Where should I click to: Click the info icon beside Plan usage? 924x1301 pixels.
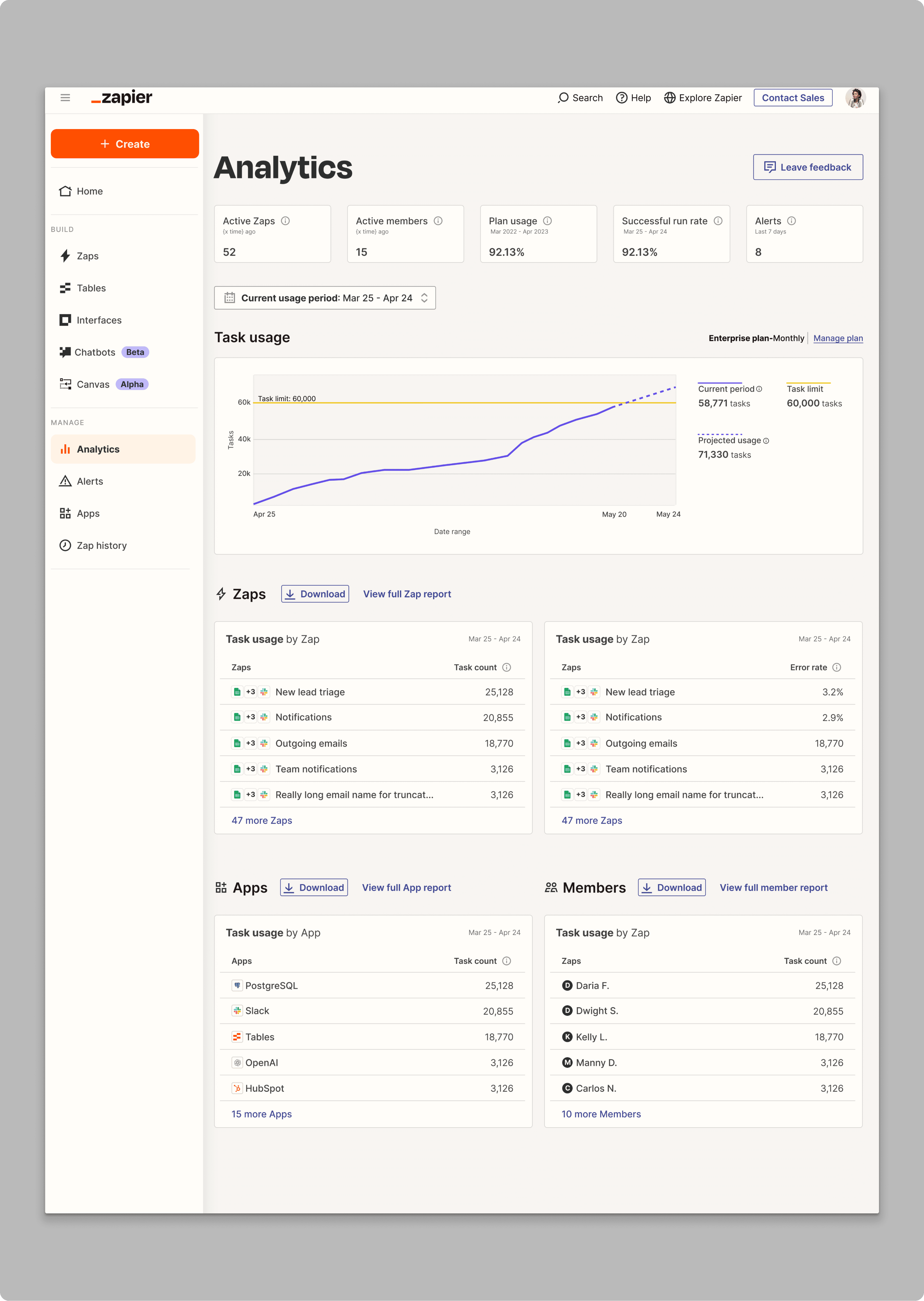(547, 221)
